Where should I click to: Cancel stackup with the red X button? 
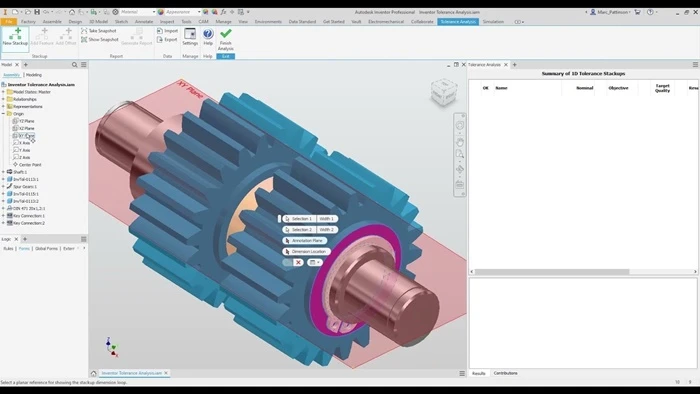point(298,262)
